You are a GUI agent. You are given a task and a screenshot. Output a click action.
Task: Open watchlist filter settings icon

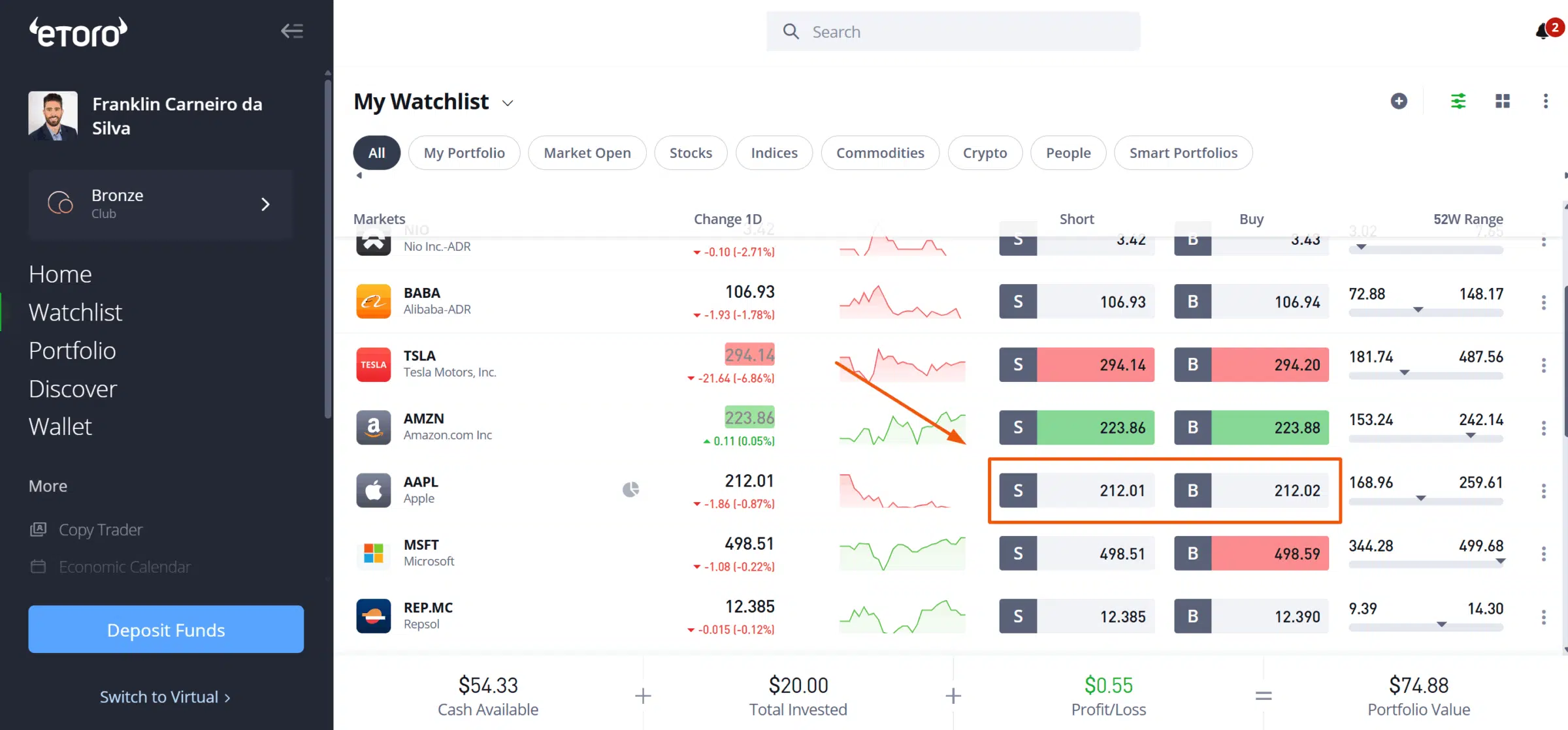tap(1458, 101)
